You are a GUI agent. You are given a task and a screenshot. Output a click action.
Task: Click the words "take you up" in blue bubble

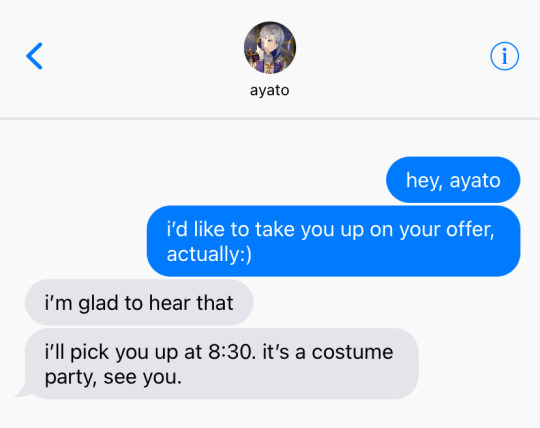[310, 229]
